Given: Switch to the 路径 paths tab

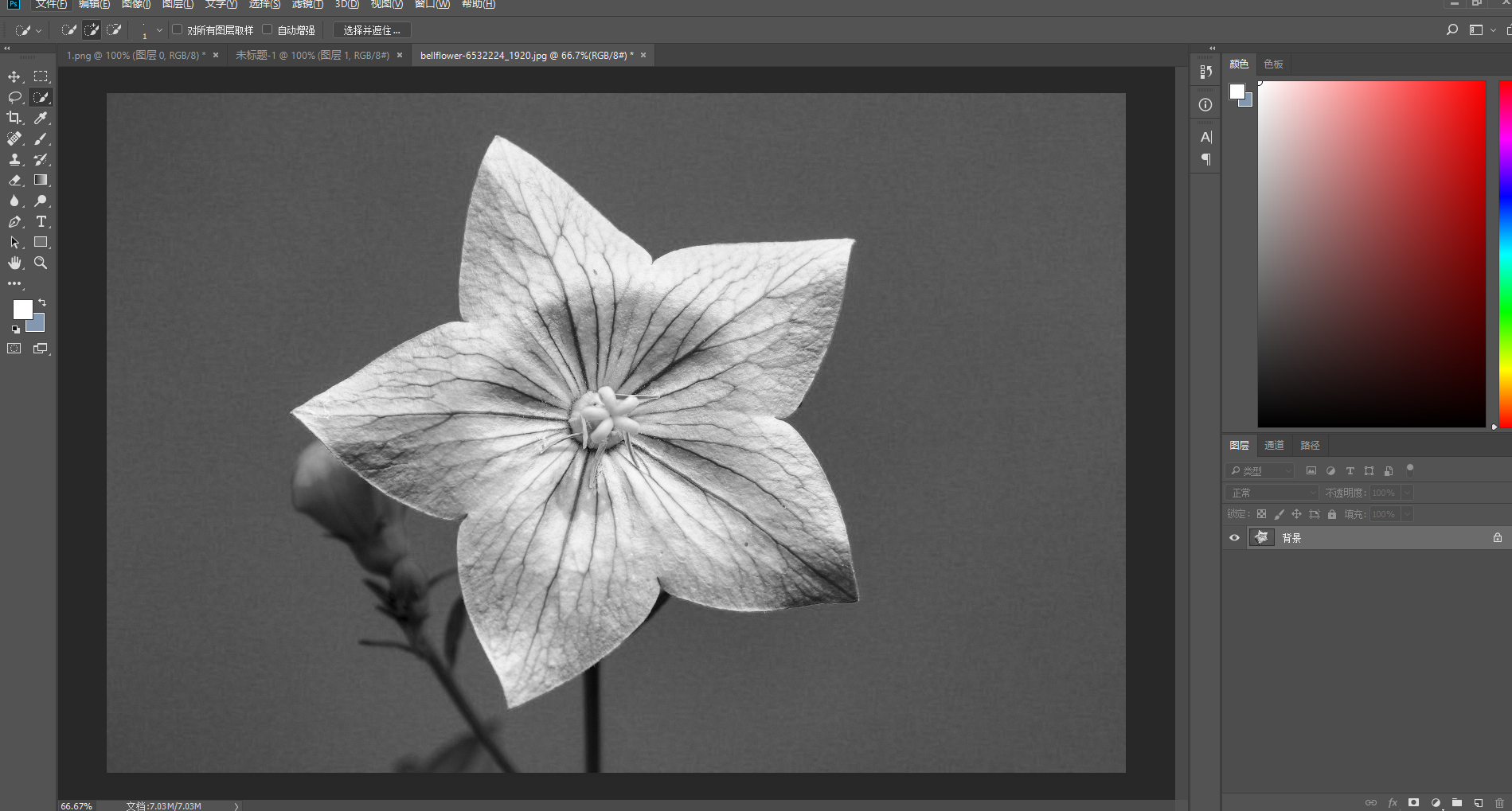Looking at the screenshot, I should [1310, 445].
